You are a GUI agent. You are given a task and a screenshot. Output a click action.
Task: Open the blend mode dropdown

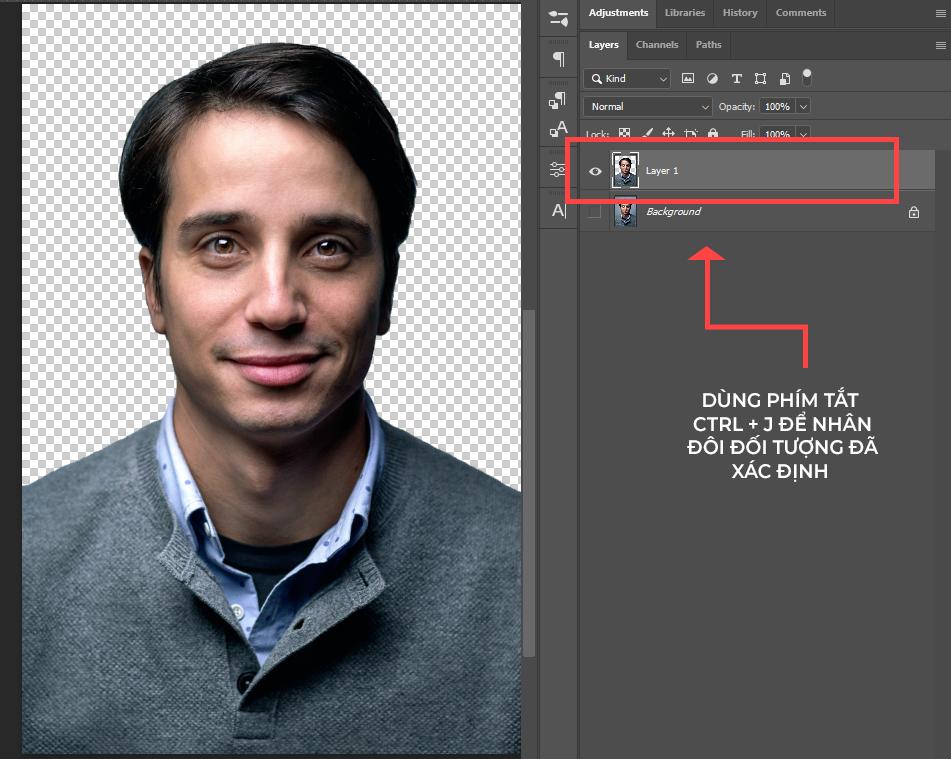click(x=705, y=106)
